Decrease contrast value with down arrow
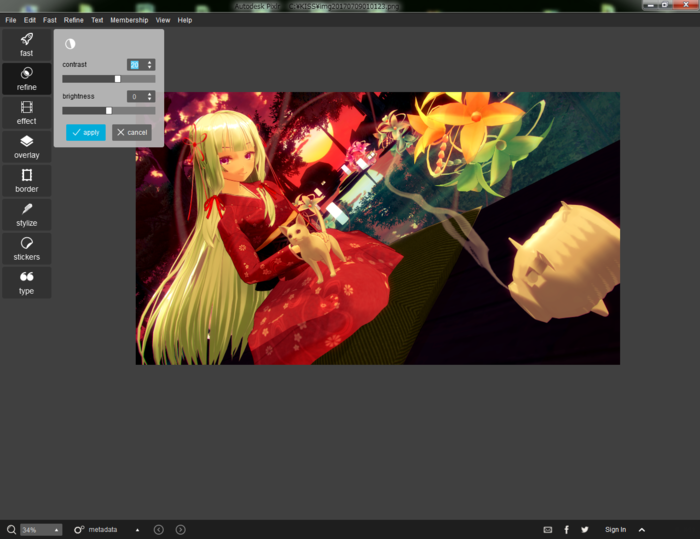The image size is (700, 539). tap(150, 67)
